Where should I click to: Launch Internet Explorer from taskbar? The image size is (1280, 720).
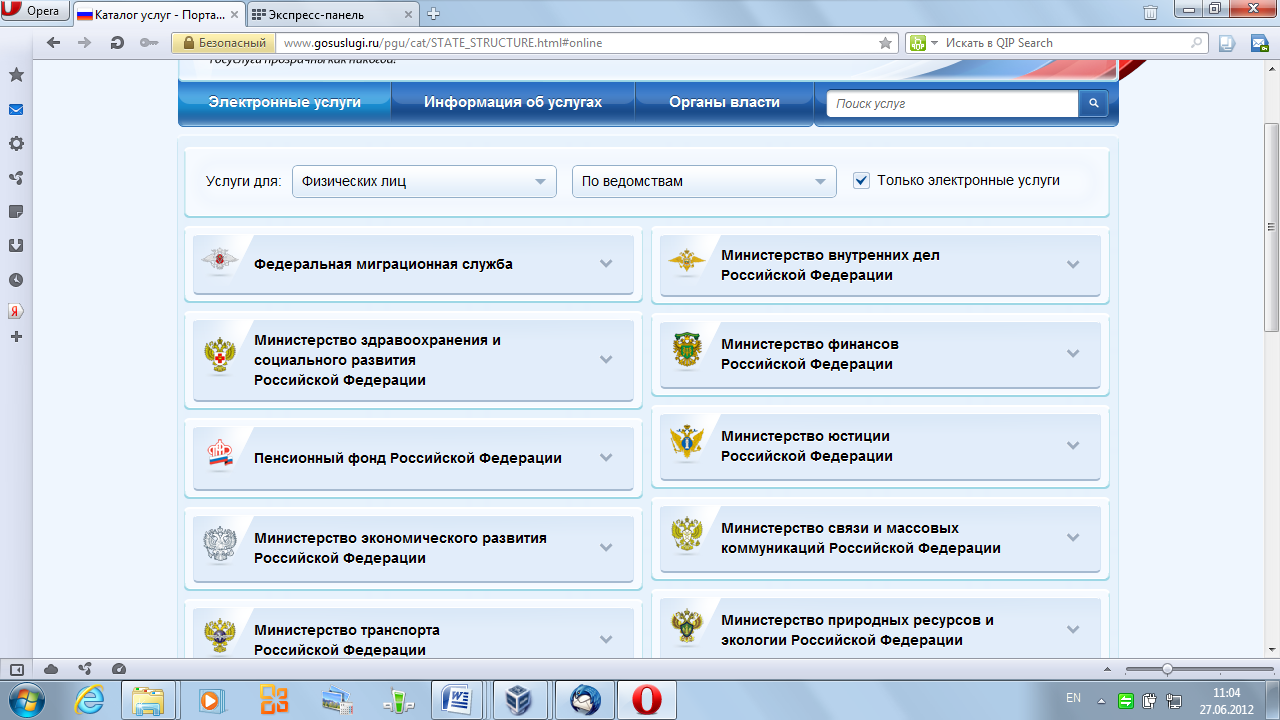[x=89, y=700]
